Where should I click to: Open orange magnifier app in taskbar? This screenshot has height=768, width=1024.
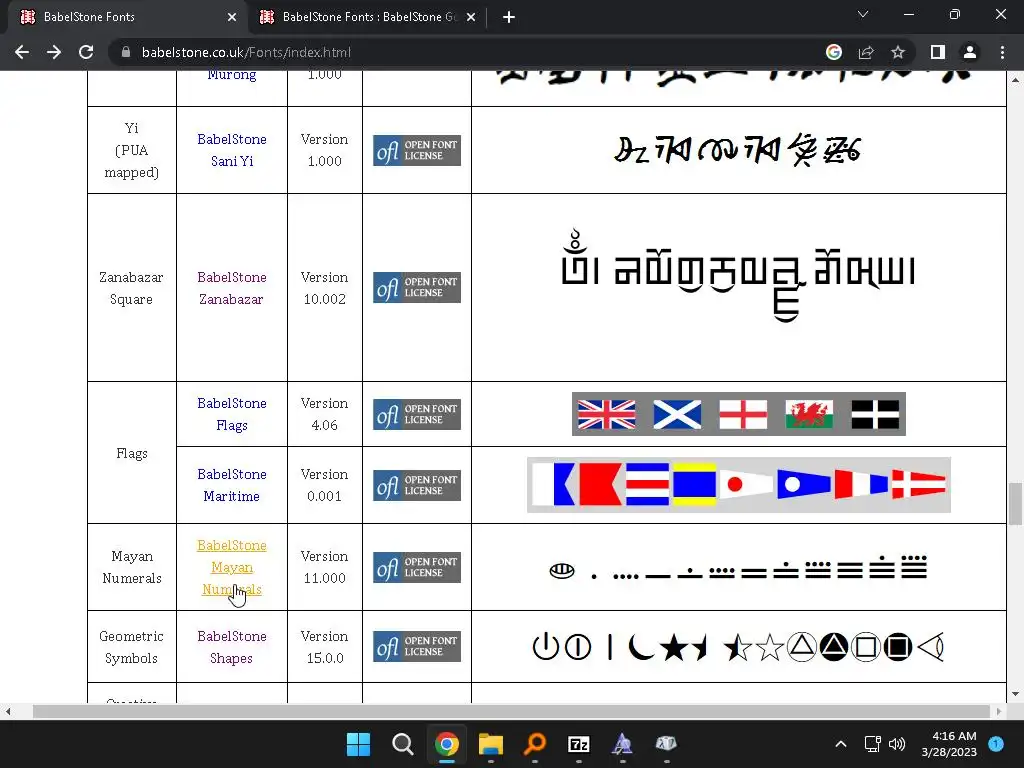pos(535,744)
